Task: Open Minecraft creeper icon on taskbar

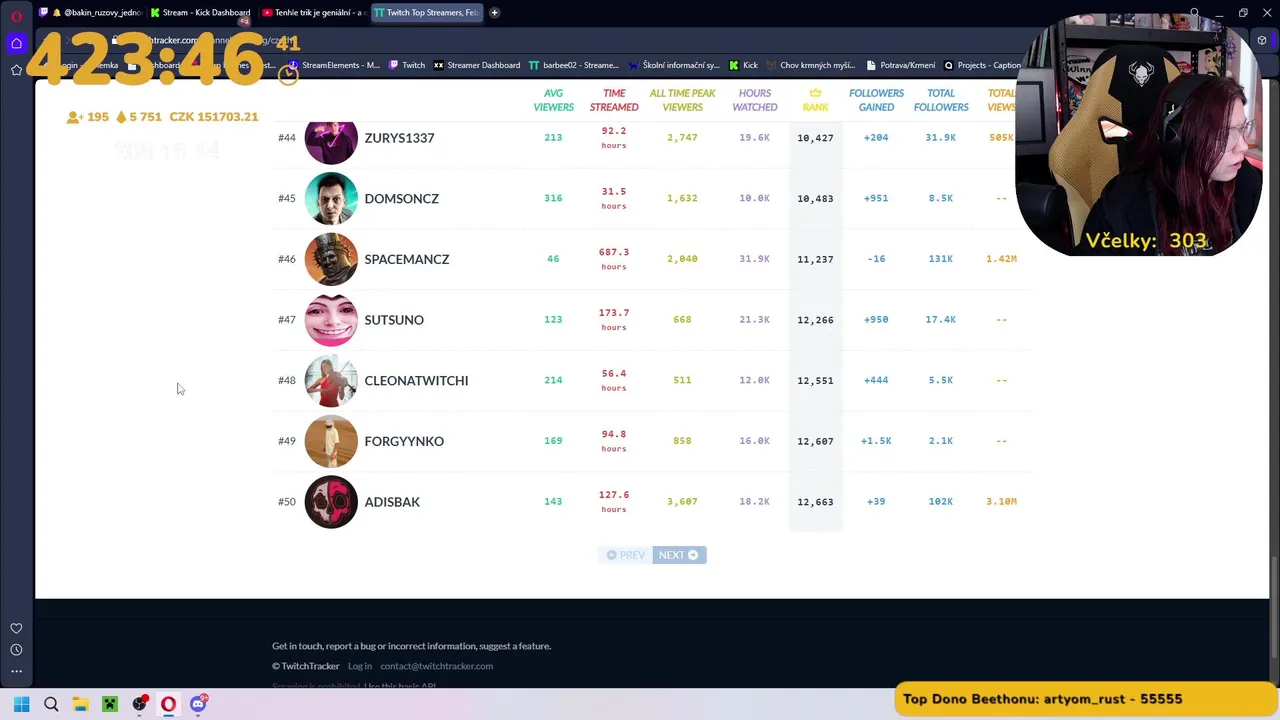Action: pos(110,704)
